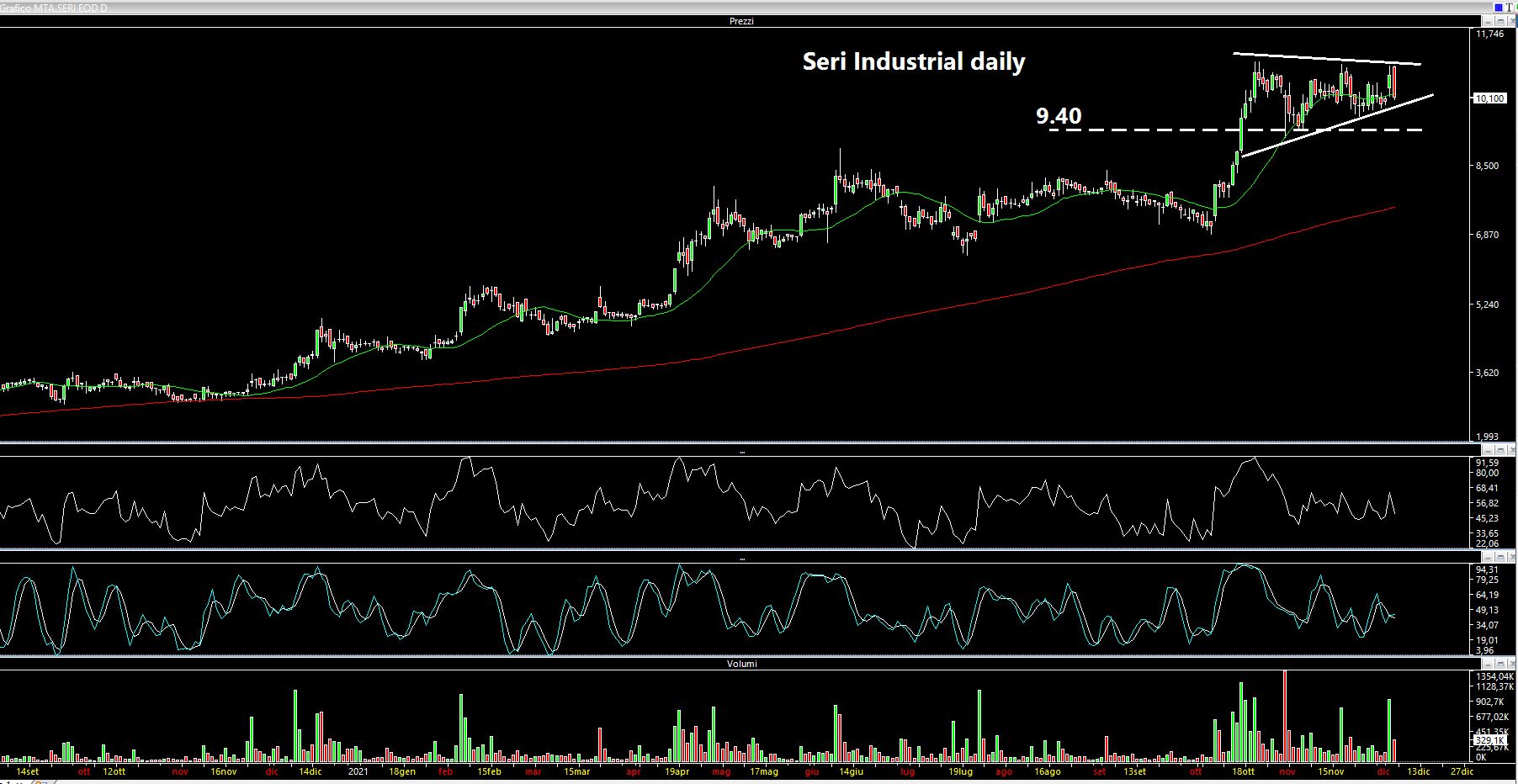The width and height of the screenshot is (1518, 784).
Task: Click the 14dic date label
Action: [310, 771]
